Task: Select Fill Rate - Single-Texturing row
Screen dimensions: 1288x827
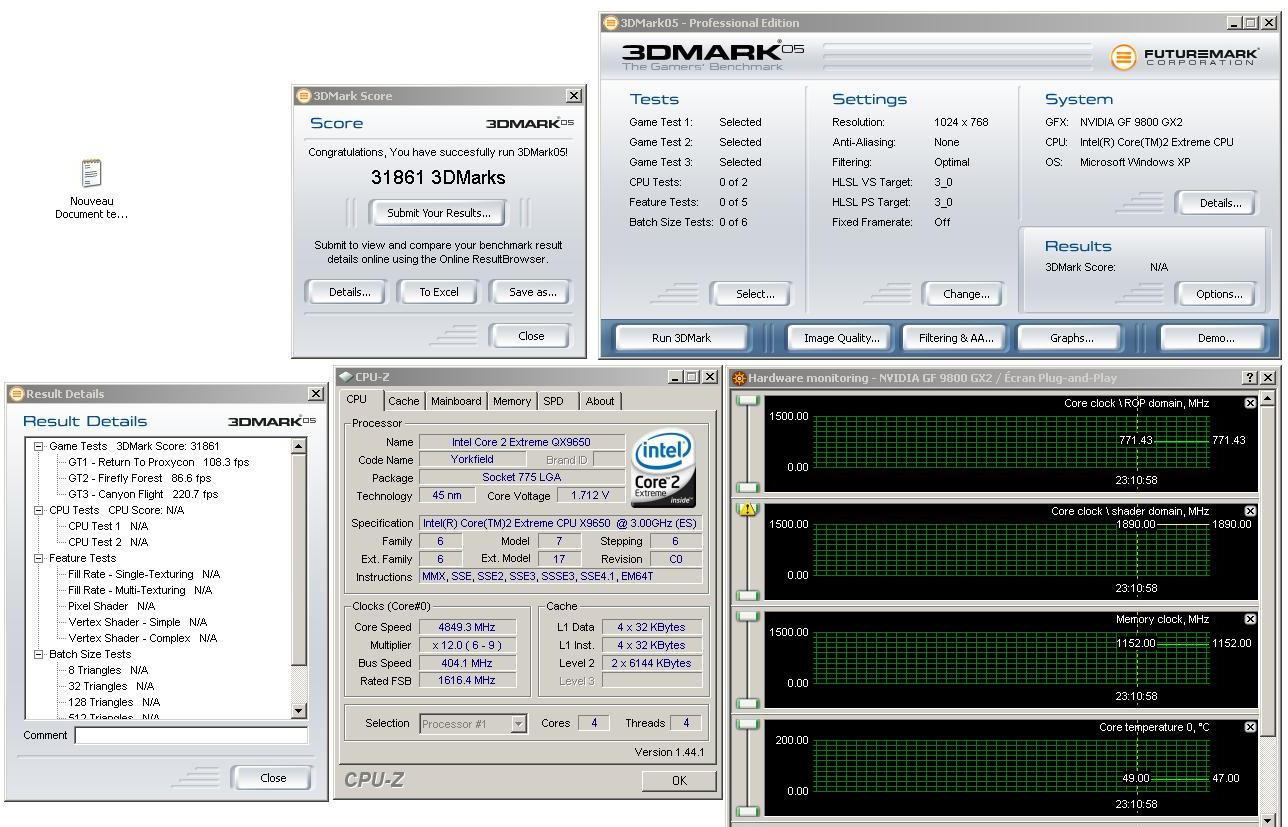Action: coord(144,574)
